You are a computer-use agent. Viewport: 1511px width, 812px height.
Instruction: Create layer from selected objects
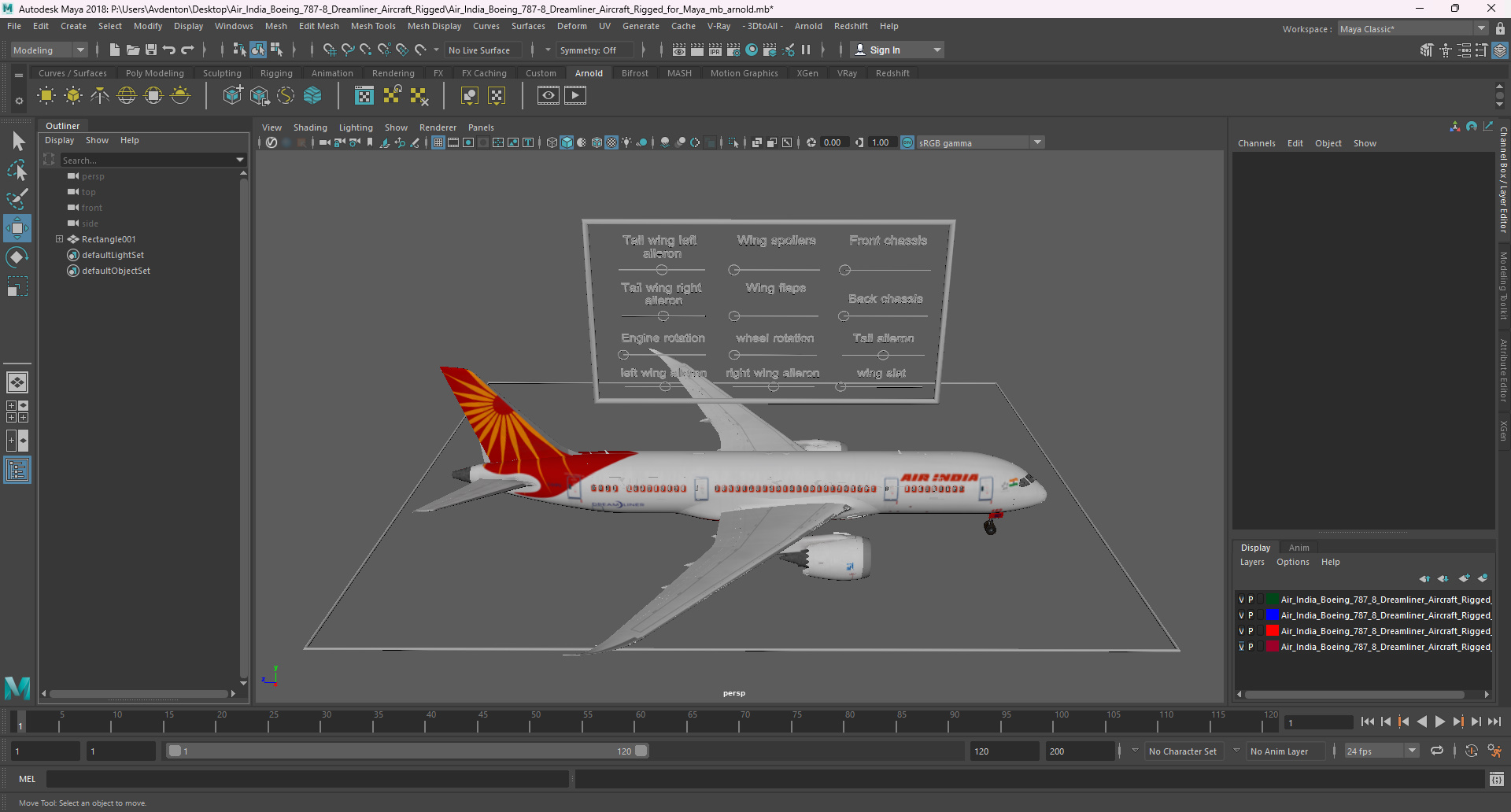pyautogui.click(x=1483, y=578)
